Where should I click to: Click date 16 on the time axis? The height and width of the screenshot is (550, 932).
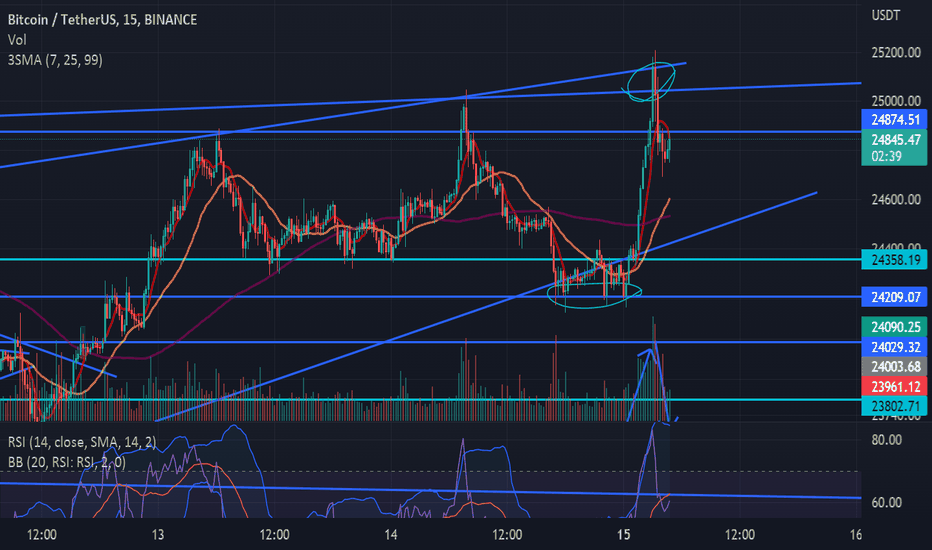[x=855, y=535]
